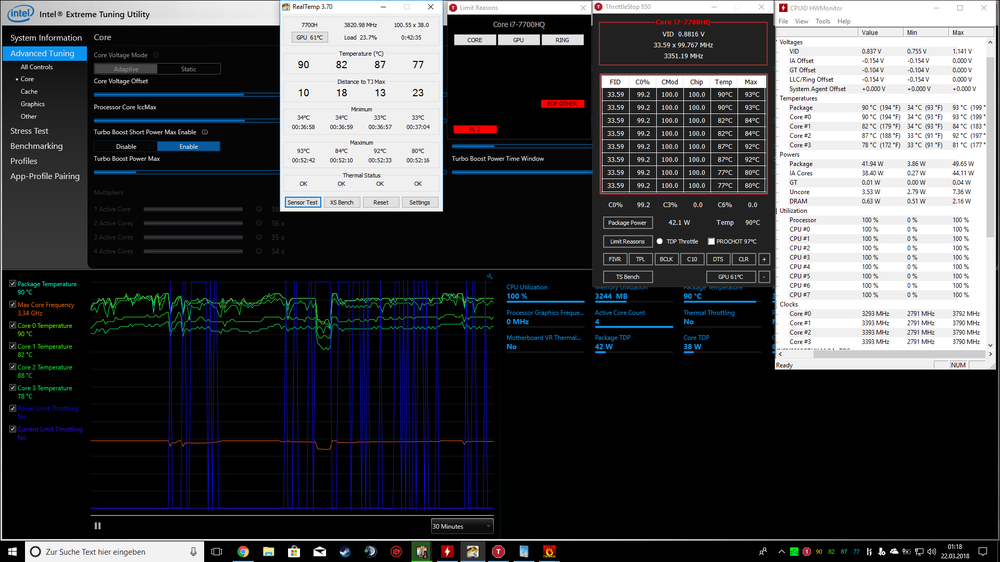Open the Stress Test section in XTU

(29, 131)
